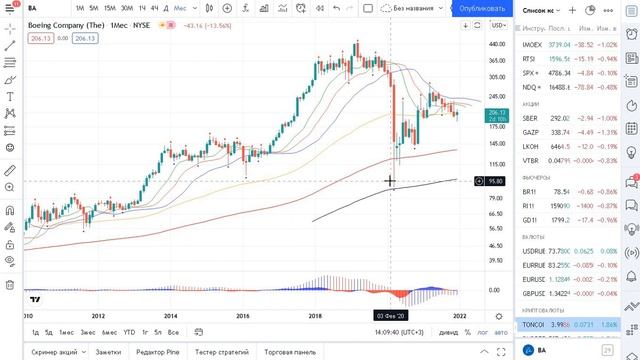Image resolution: width=640 pixels, height=360 pixels.
Task: Create an alert with the clock-plus icon
Action: (x=301, y=8)
